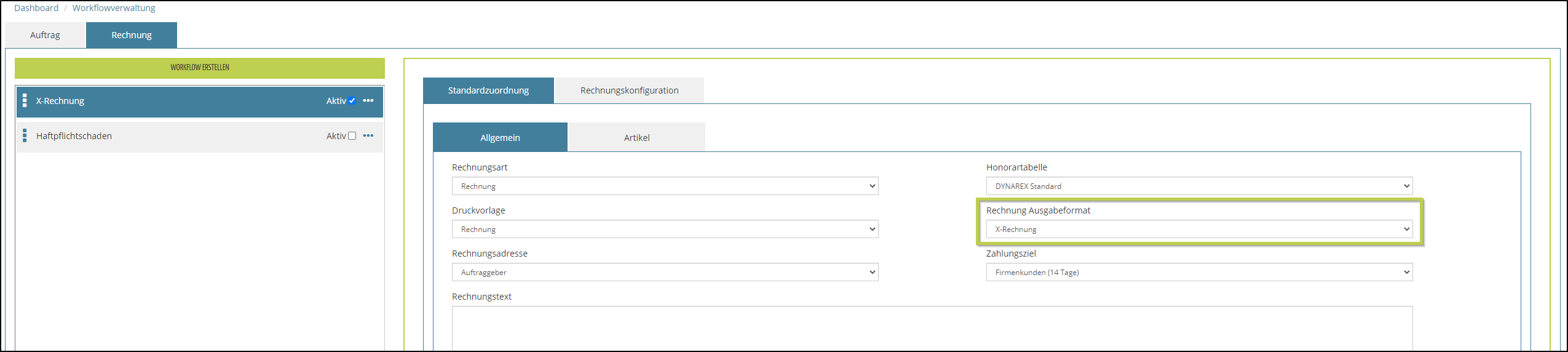The image size is (1568, 352).
Task: Click drag handle icon of X-Rechnung workflow
Action: click(x=25, y=101)
